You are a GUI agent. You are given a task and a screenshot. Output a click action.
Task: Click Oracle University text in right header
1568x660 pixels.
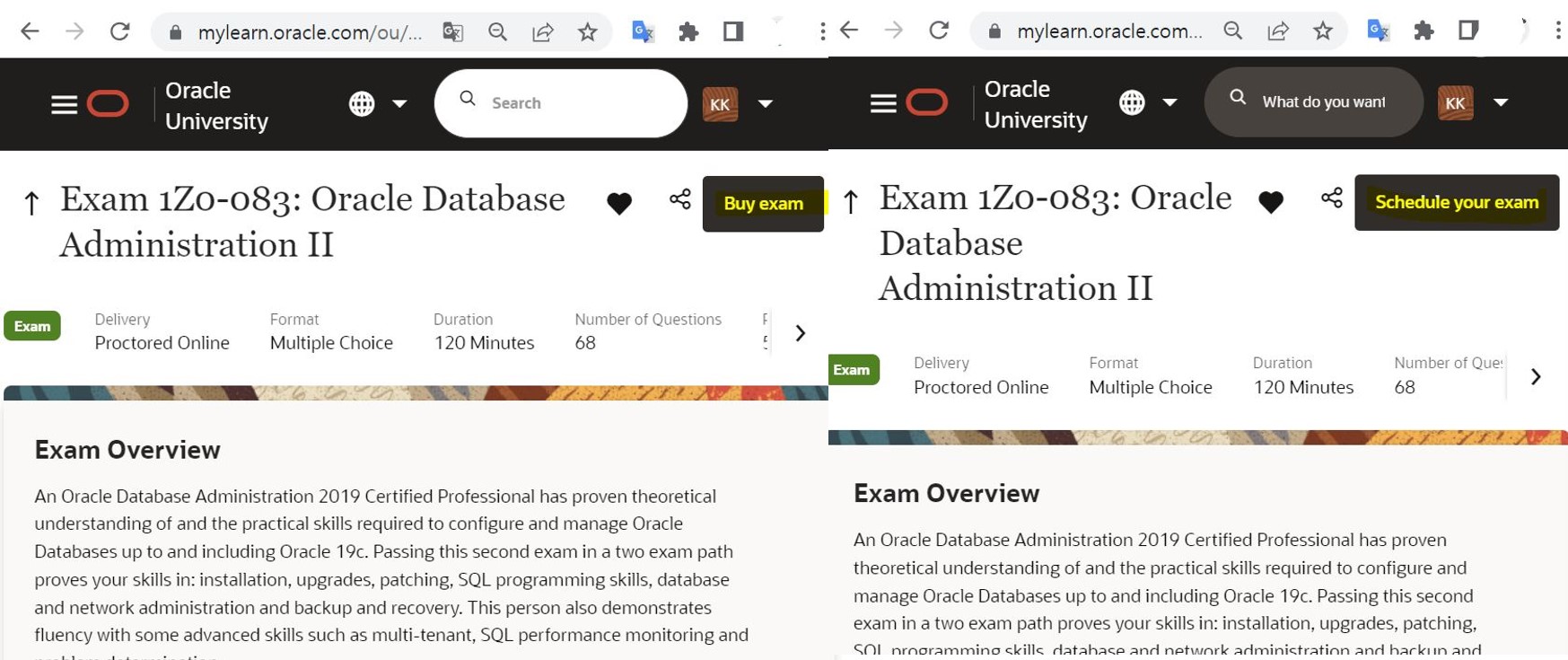click(x=1036, y=104)
